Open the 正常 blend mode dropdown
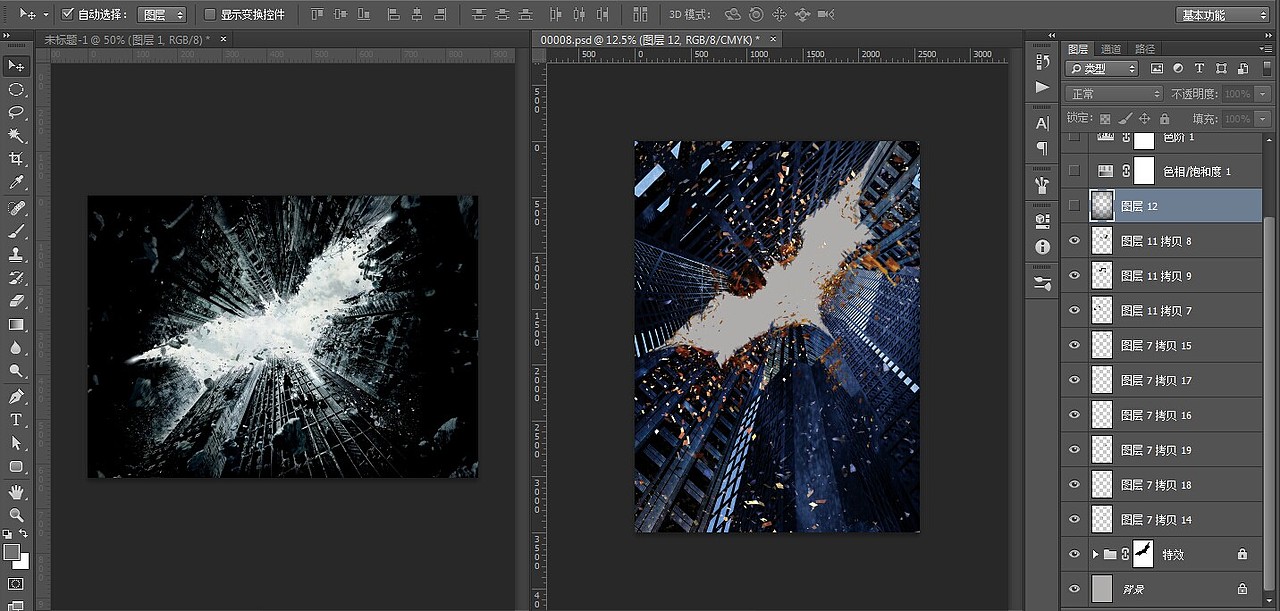Viewport: 1280px width, 611px height. tap(1114, 93)
